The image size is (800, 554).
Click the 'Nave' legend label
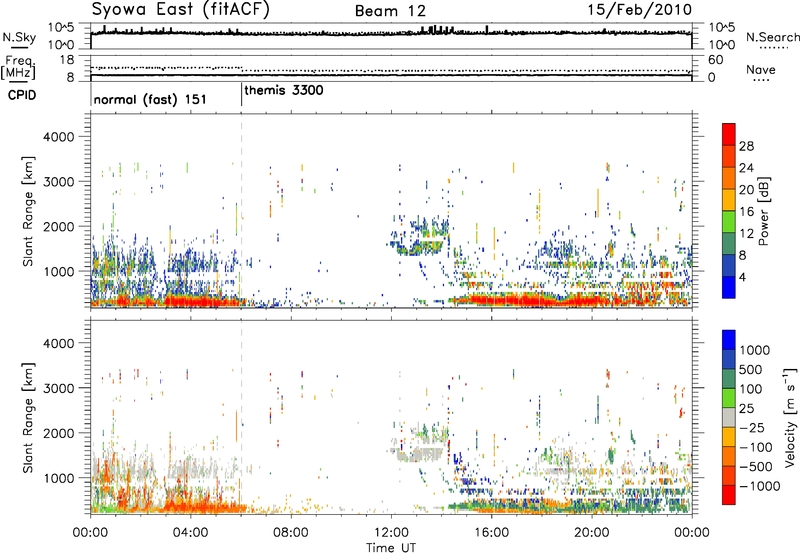[761, 70]
